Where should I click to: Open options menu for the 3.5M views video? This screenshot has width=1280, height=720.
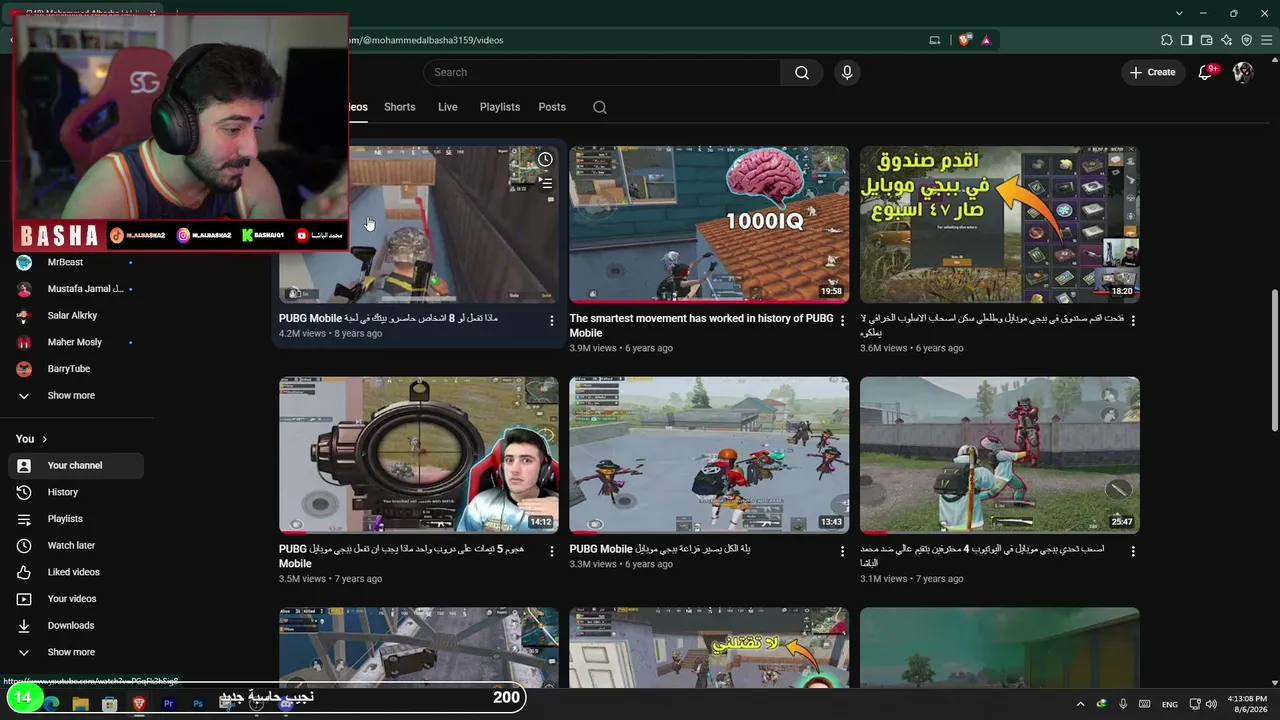pyautogui.click(x=551, y=551)
